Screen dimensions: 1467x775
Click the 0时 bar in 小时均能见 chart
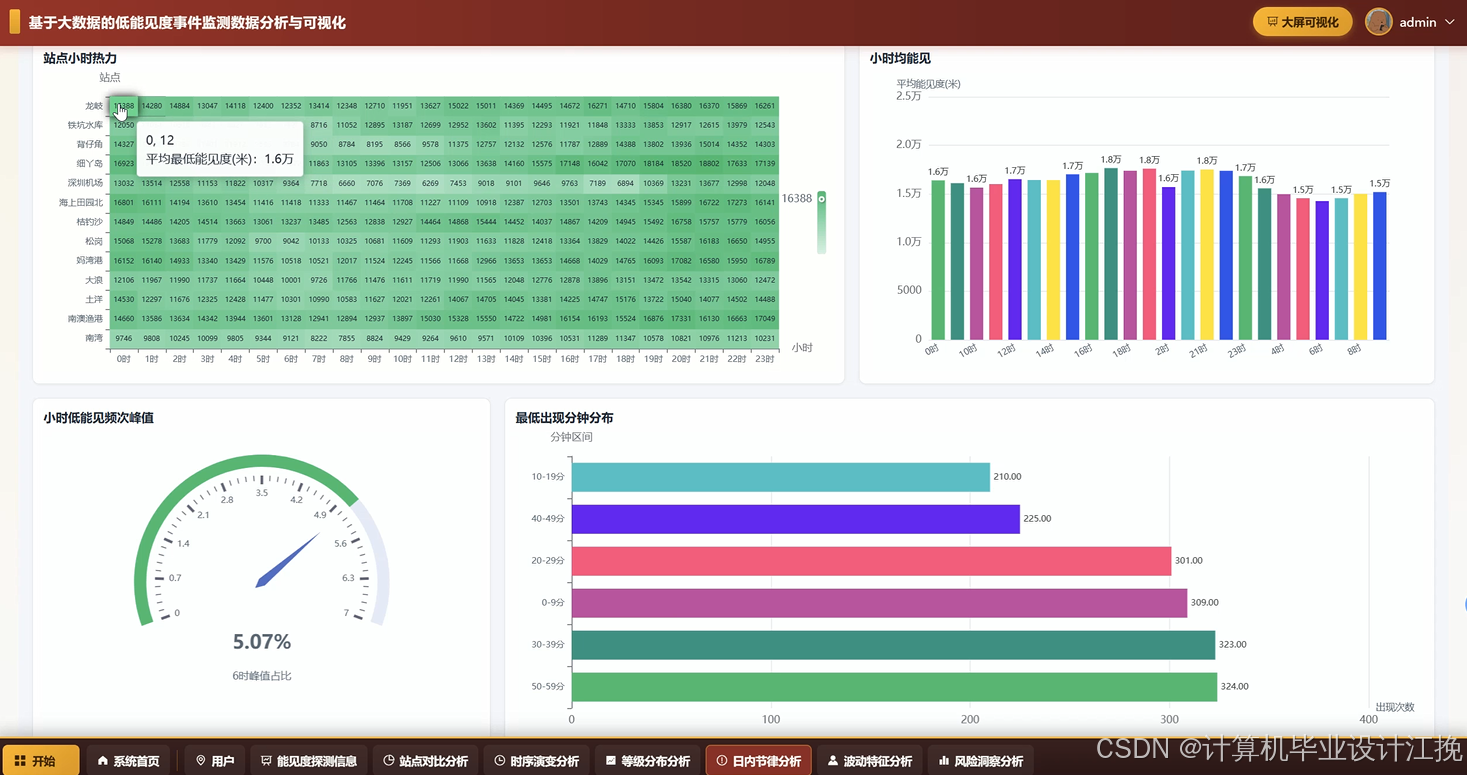click(938, 260)
